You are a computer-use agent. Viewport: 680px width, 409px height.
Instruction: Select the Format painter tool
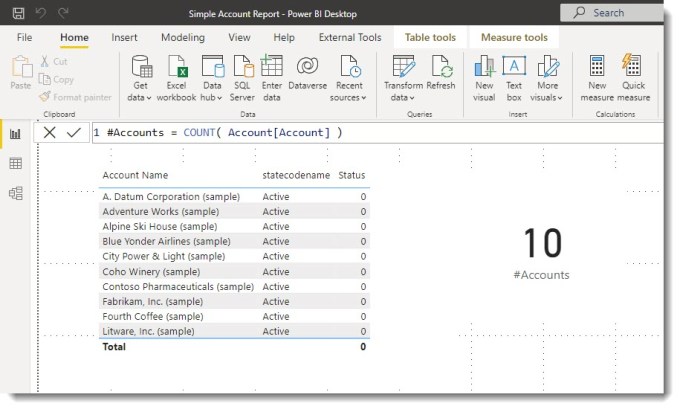point(75,97)
